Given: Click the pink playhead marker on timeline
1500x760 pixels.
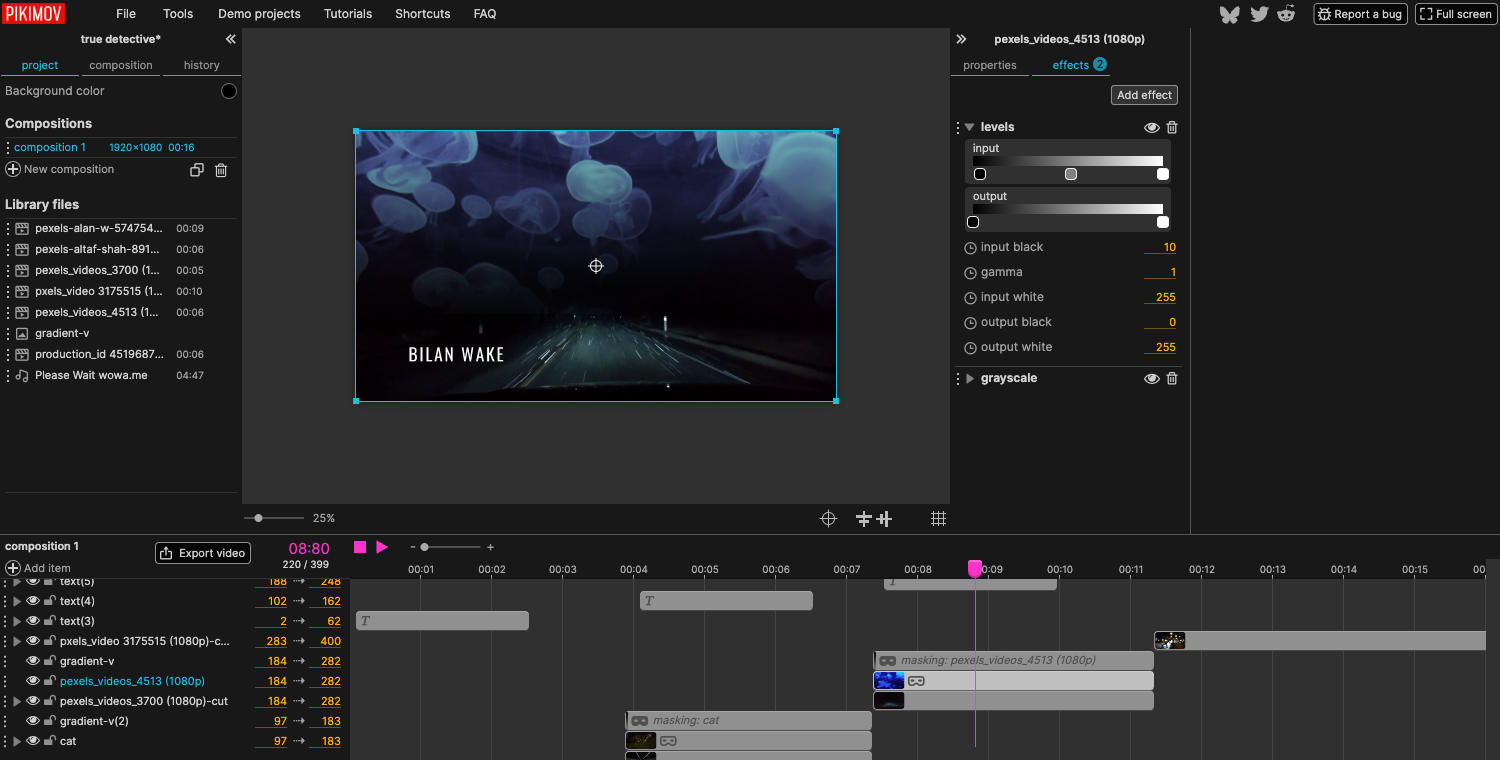Looking at the screenshot, I should [975, 568].
